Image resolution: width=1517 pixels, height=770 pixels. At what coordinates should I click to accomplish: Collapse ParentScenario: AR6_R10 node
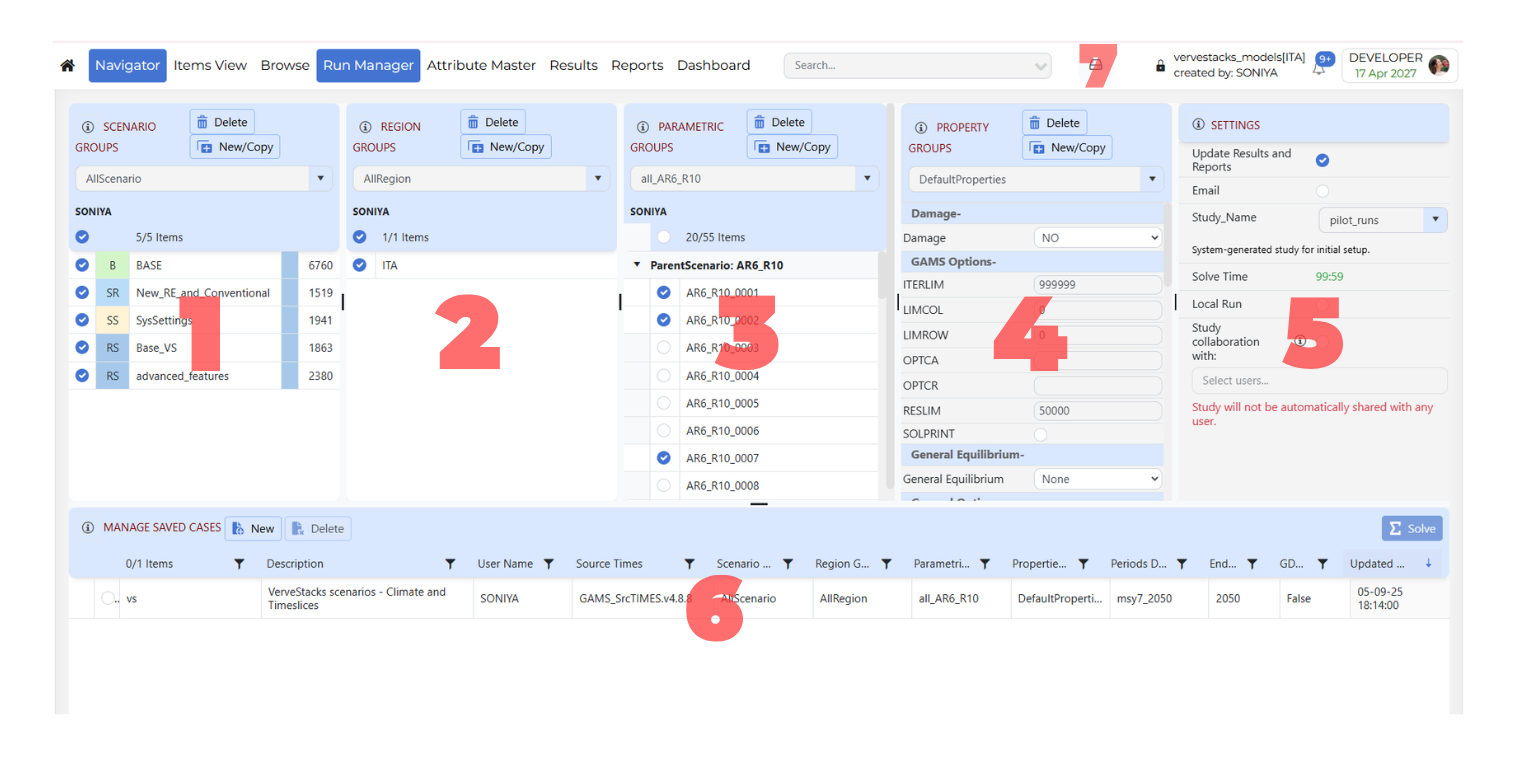(638, 265)
